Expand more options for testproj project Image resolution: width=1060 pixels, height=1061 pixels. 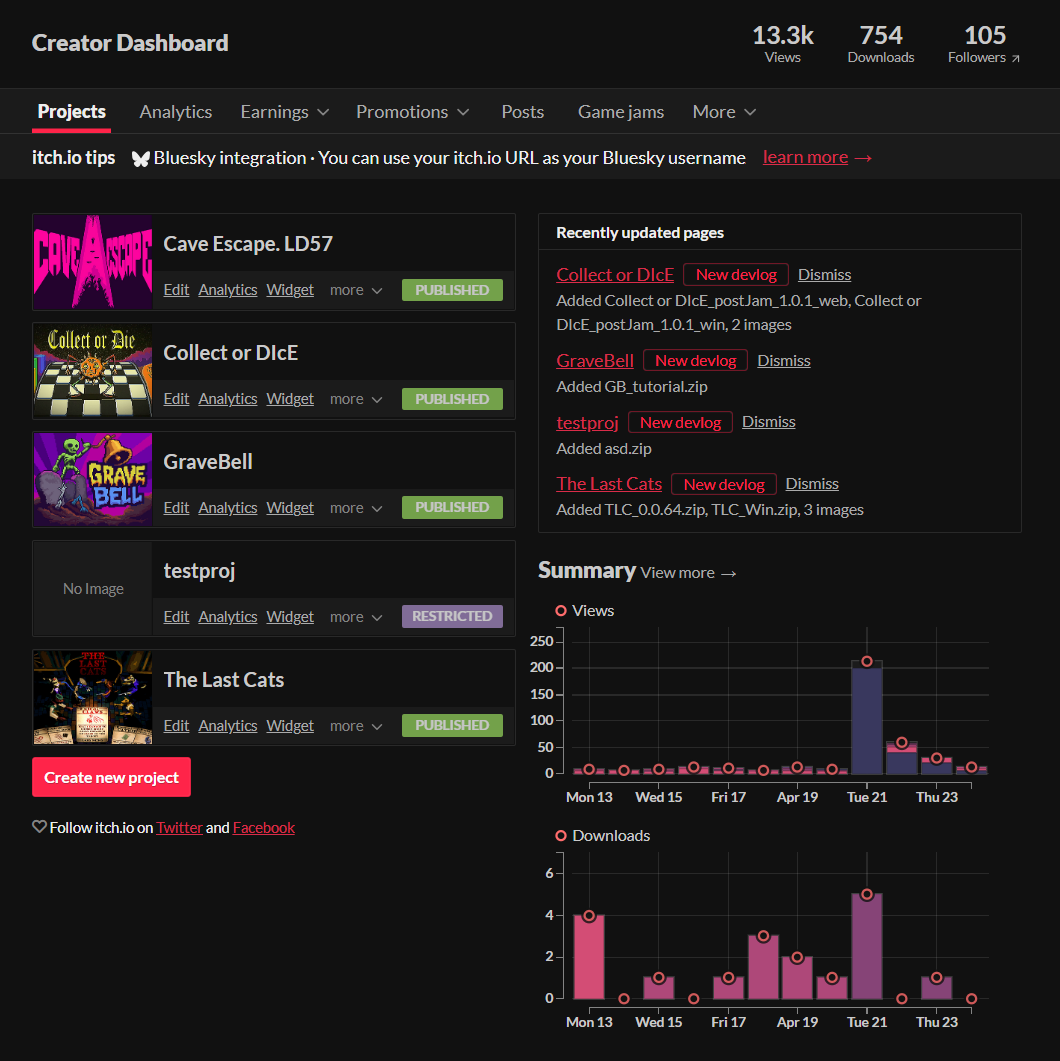pos(356,617)
